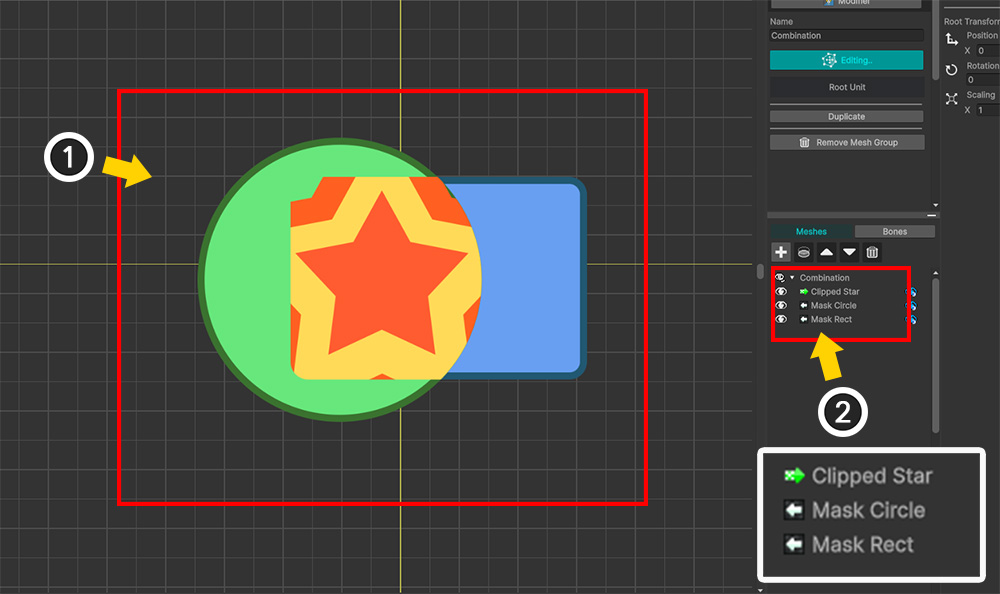Click the properties panel vertical scrollbar
Image resolution: width=1000 pixels, height=594 pixels.
click(936, 41)
